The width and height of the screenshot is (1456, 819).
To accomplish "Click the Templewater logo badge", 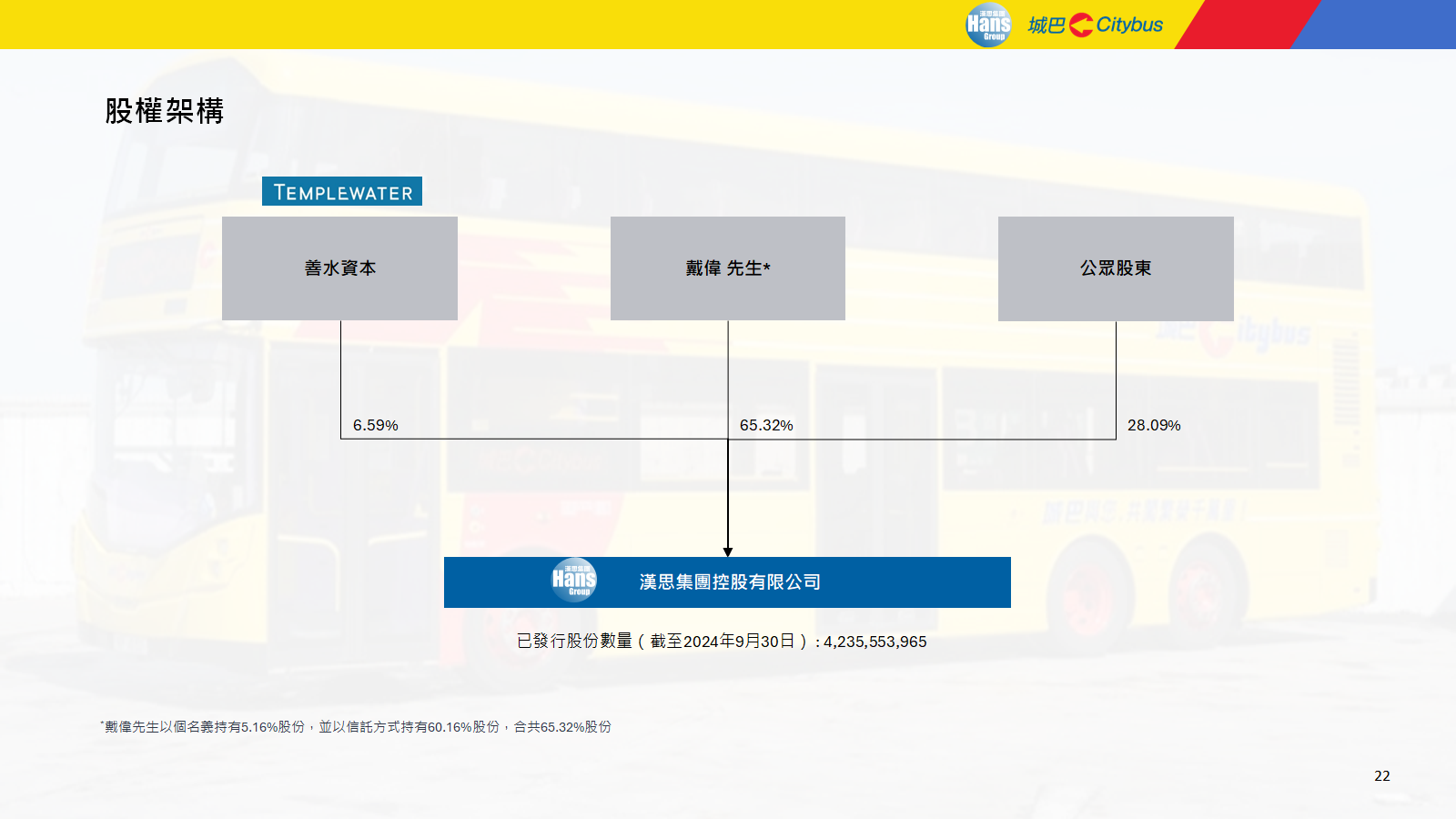I will click(x=342, y=191).
